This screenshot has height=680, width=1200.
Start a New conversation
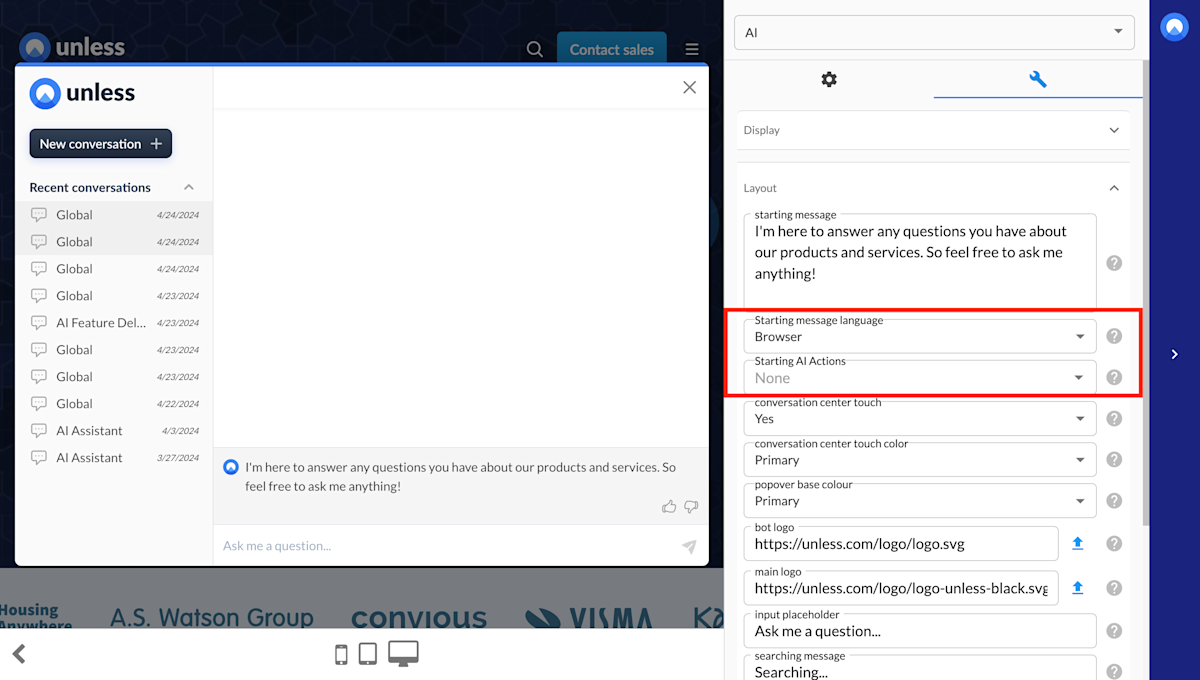[x=100, y=143]
